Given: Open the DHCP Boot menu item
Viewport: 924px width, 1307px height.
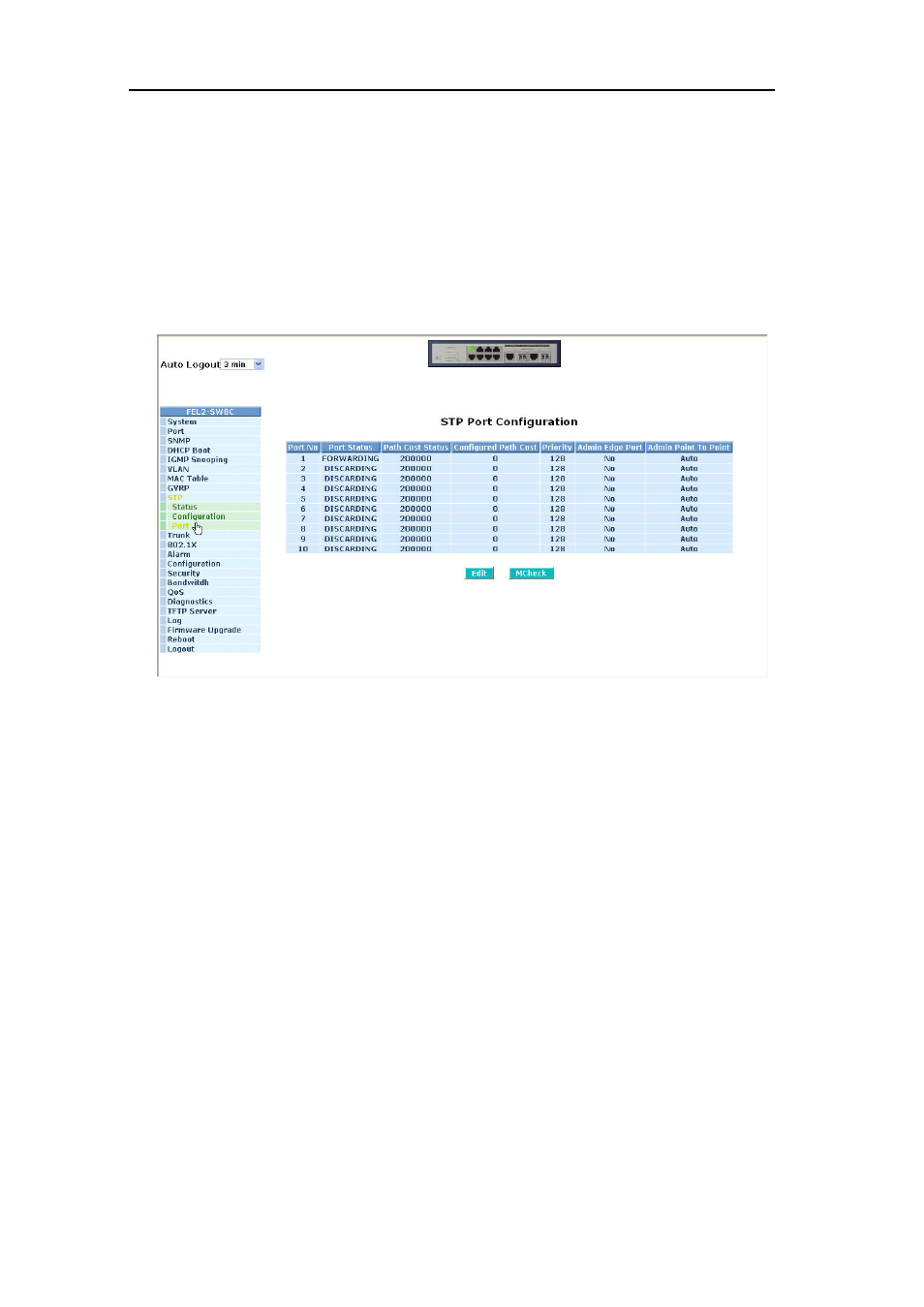Looking at the screenshot, I should coord(189,451).
